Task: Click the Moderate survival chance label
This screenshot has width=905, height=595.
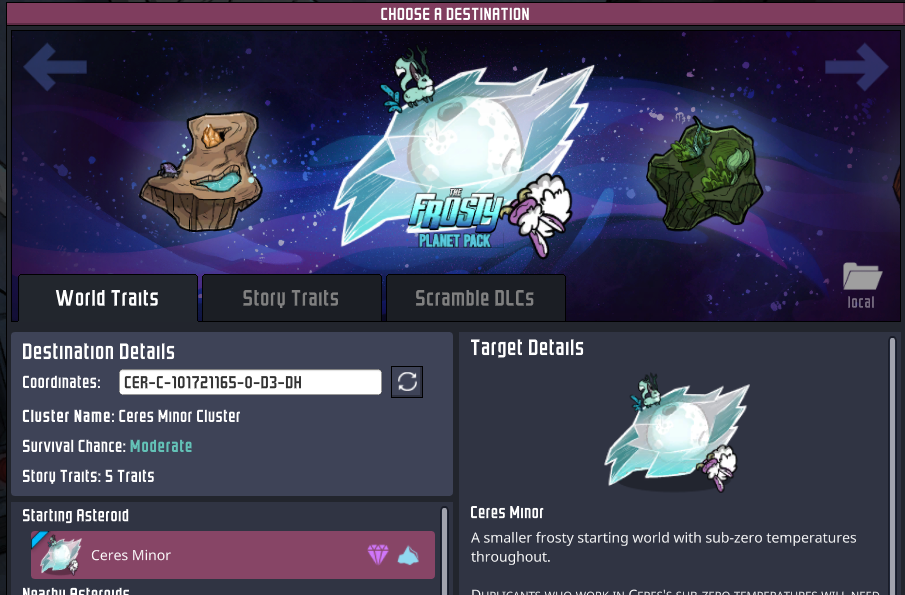Action: [161, 446]
